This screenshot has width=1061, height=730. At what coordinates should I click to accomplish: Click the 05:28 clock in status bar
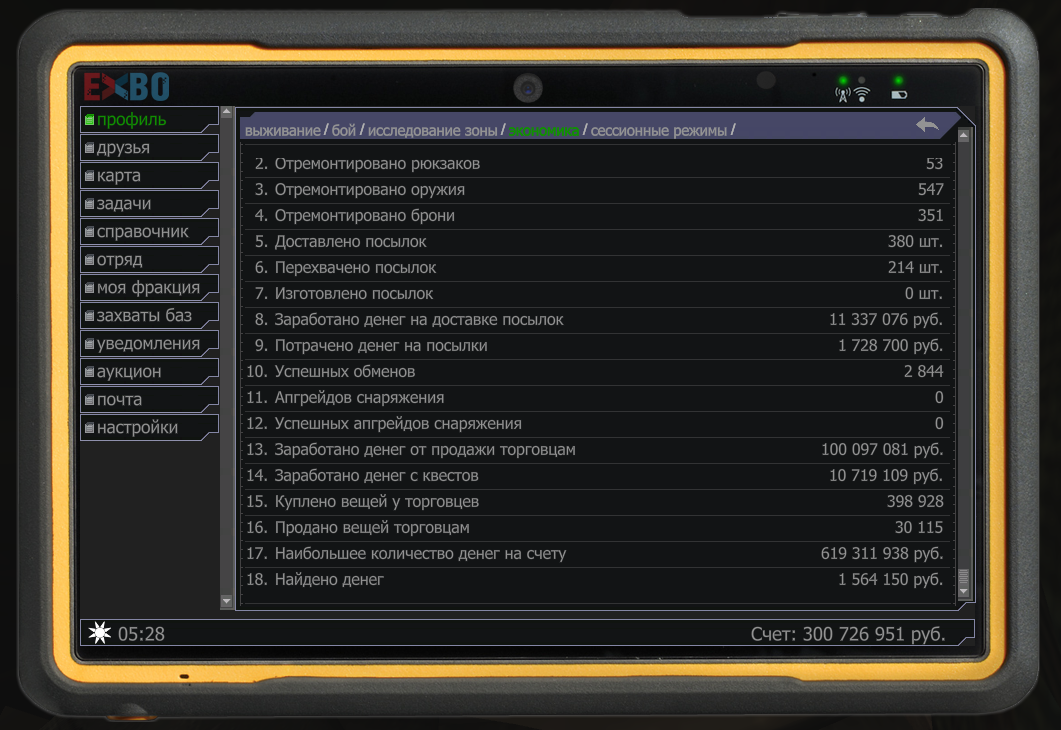tap(141, 634)
